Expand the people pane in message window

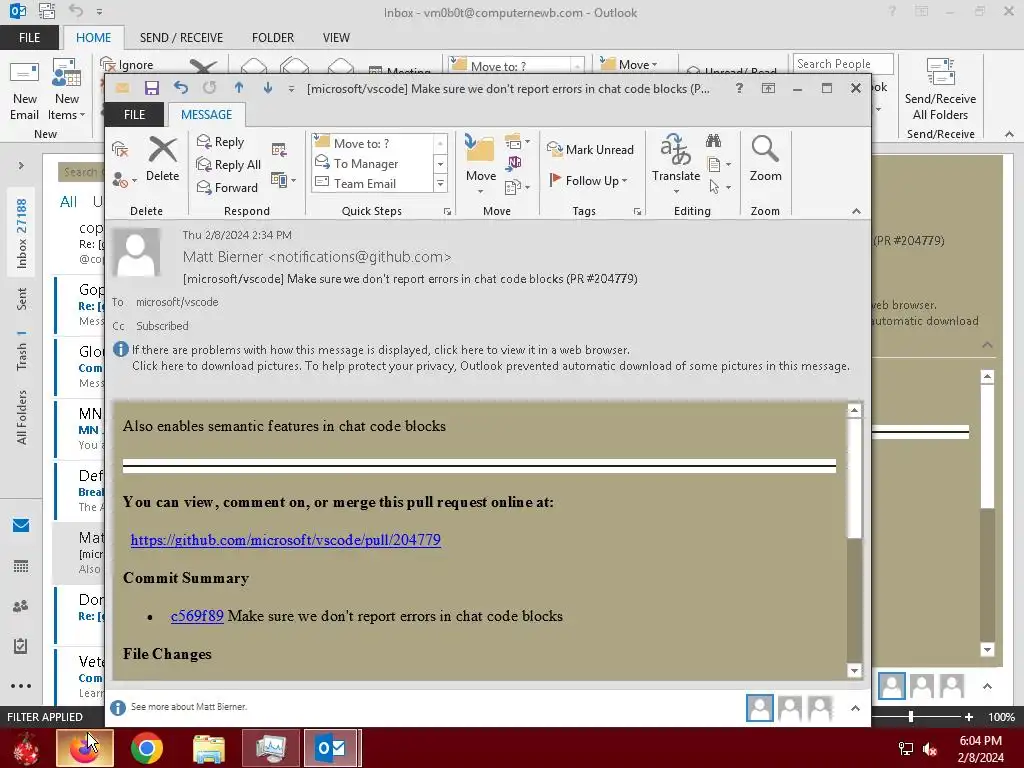(856, 708)
